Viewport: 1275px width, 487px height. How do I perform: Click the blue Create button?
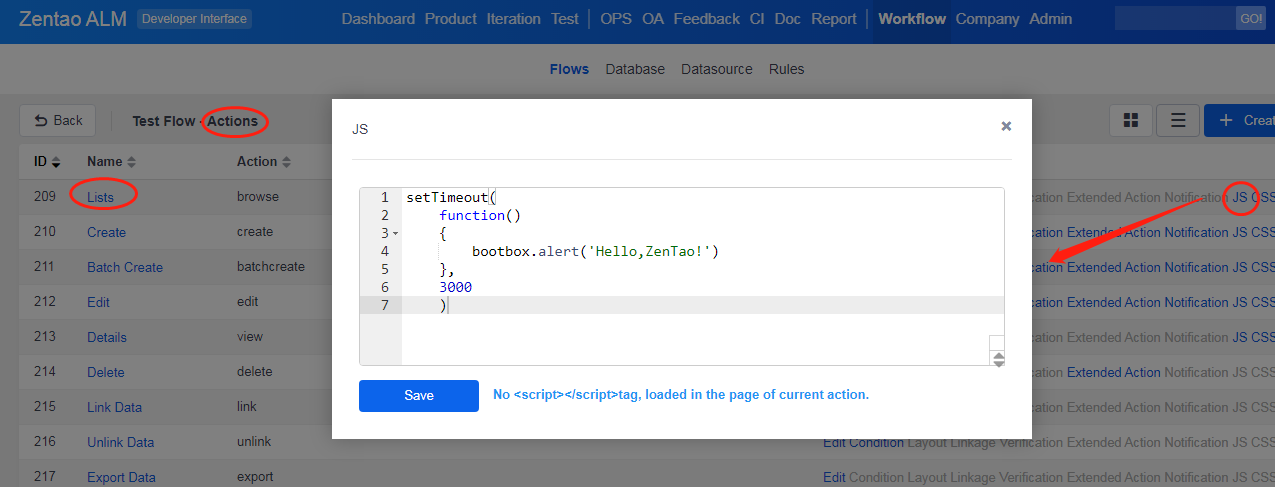pos(1240,120)
